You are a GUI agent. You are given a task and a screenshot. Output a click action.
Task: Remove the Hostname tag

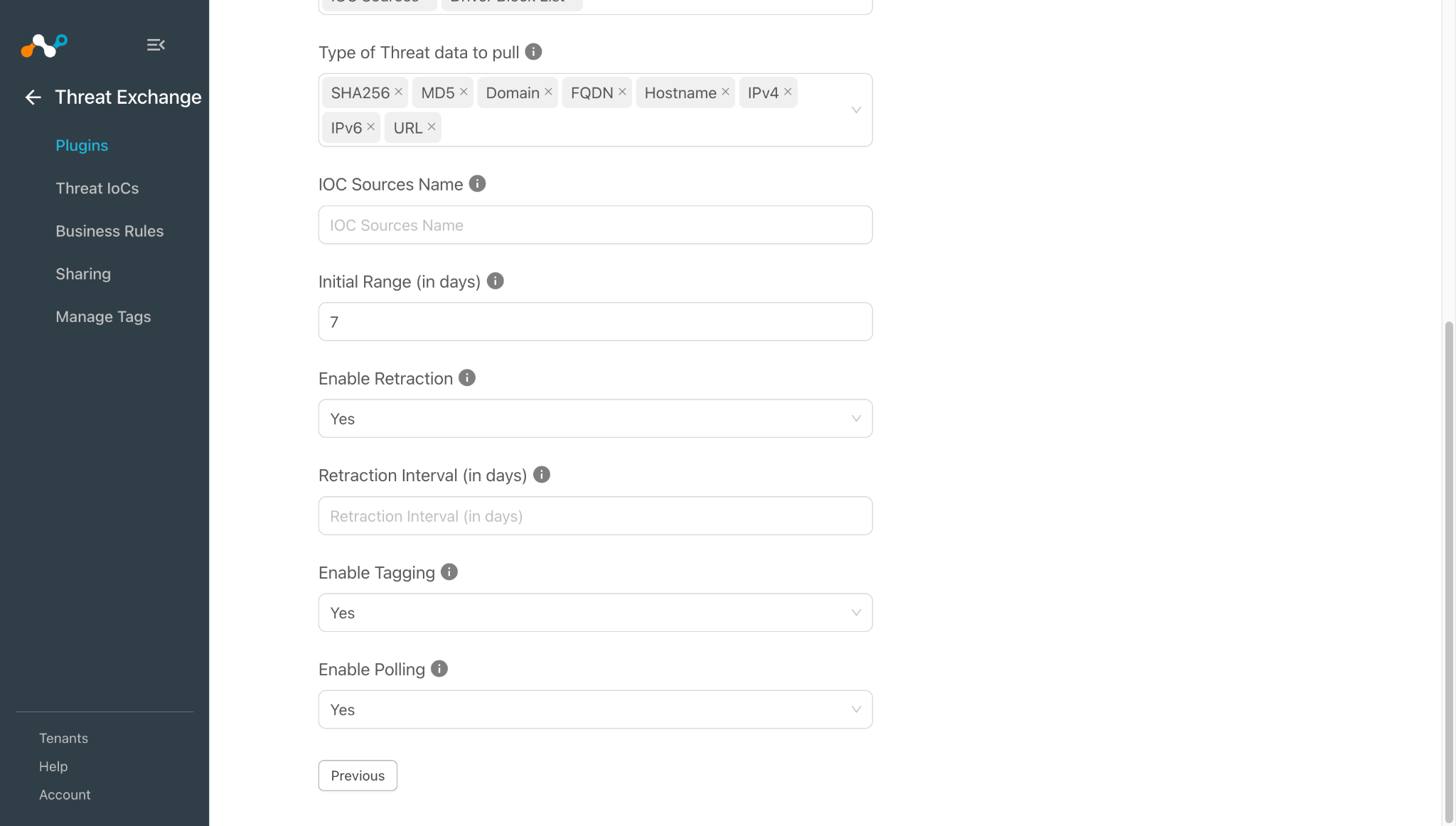pyautogui.click(x=725, y=92)
